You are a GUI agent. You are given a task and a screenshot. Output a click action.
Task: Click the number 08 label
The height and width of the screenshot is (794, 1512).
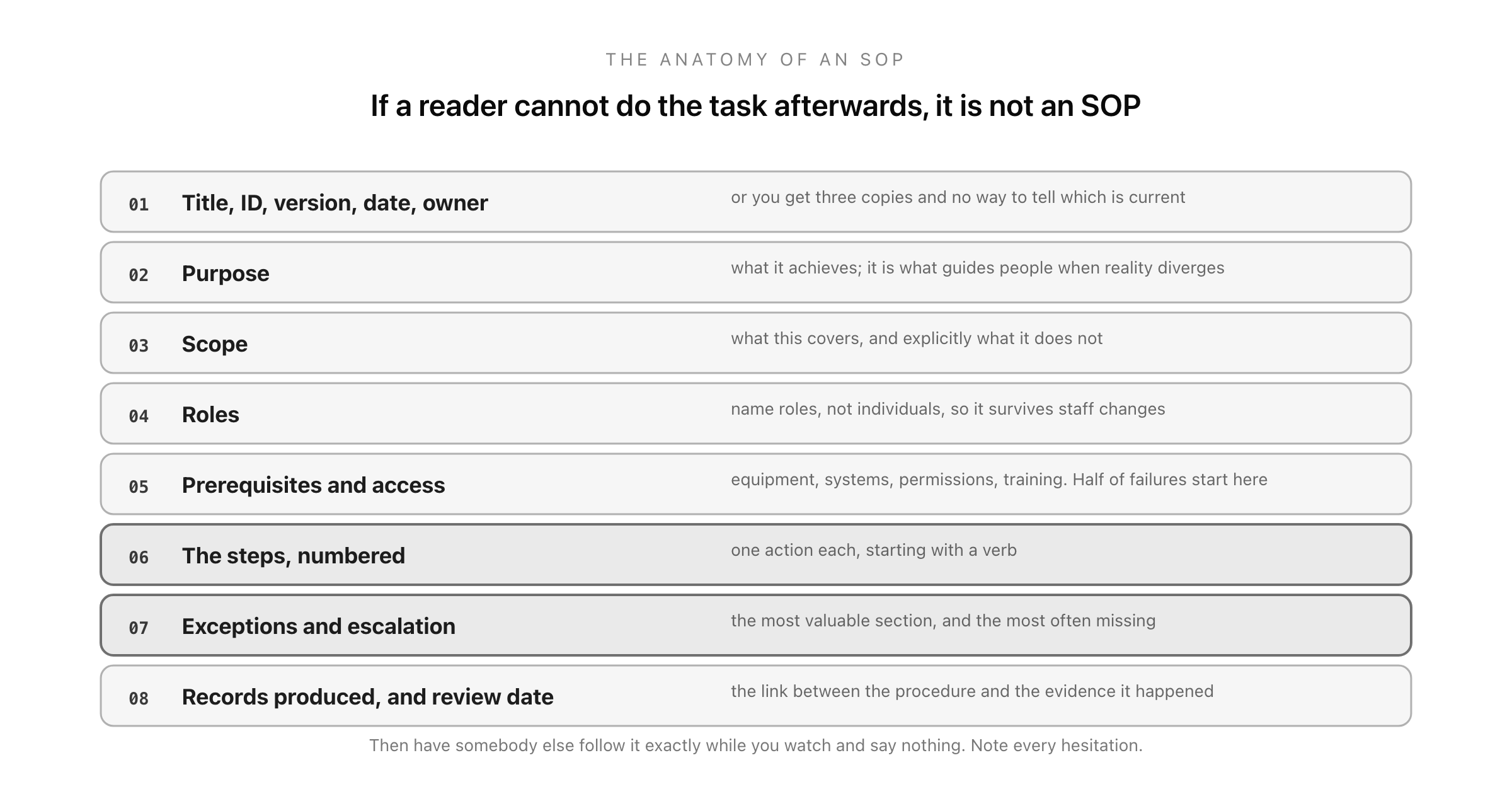[x=139, y=698]
